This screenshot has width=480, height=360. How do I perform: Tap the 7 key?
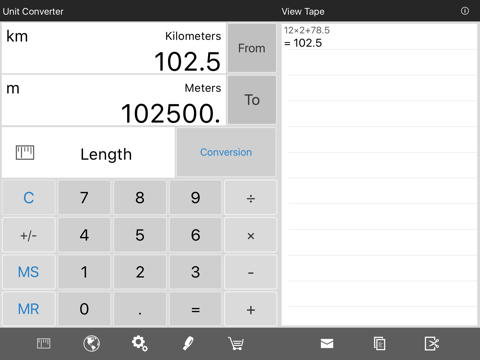(84, 197)
